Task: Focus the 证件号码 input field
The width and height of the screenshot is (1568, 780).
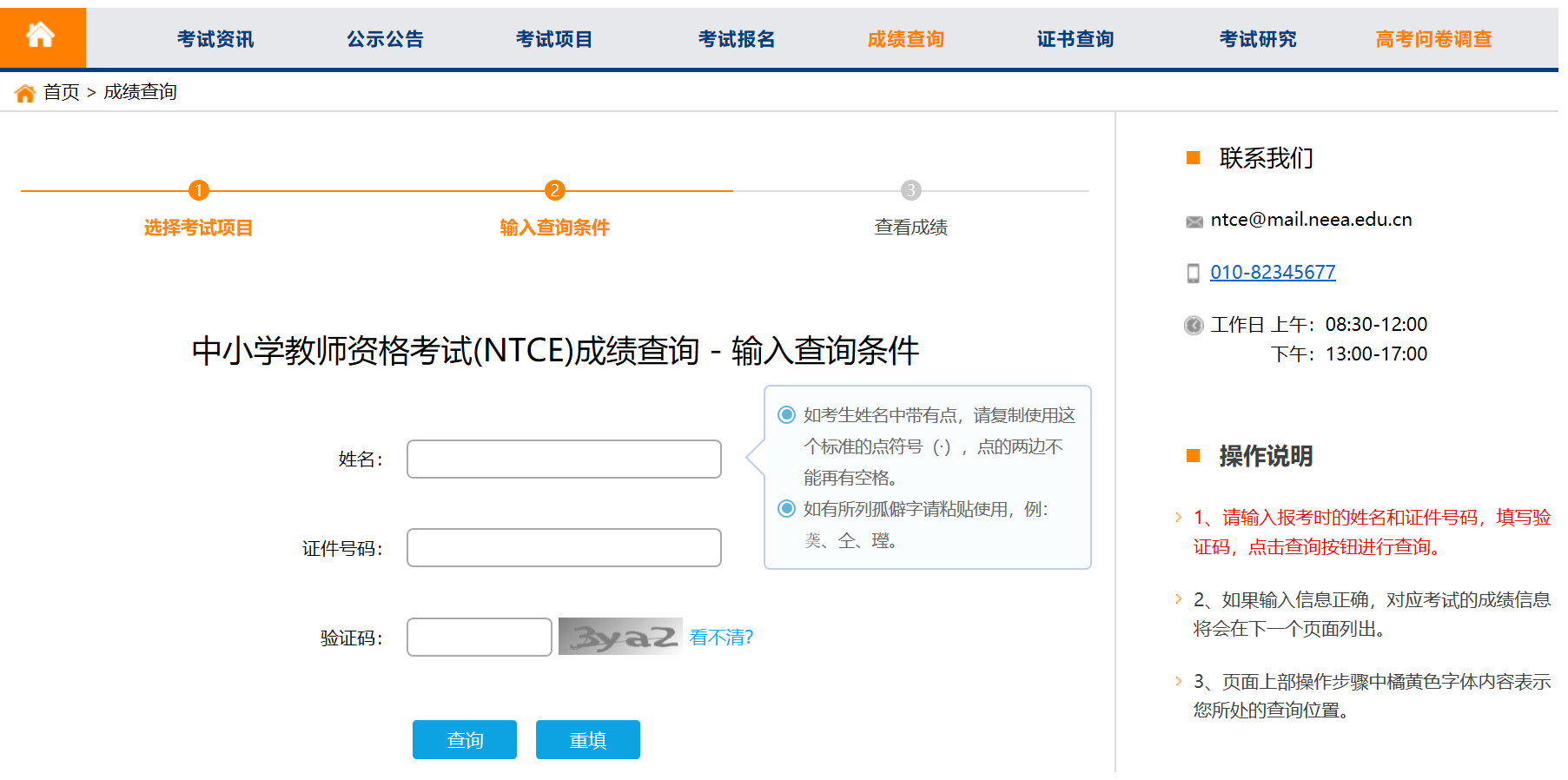Action: (564, 548)
